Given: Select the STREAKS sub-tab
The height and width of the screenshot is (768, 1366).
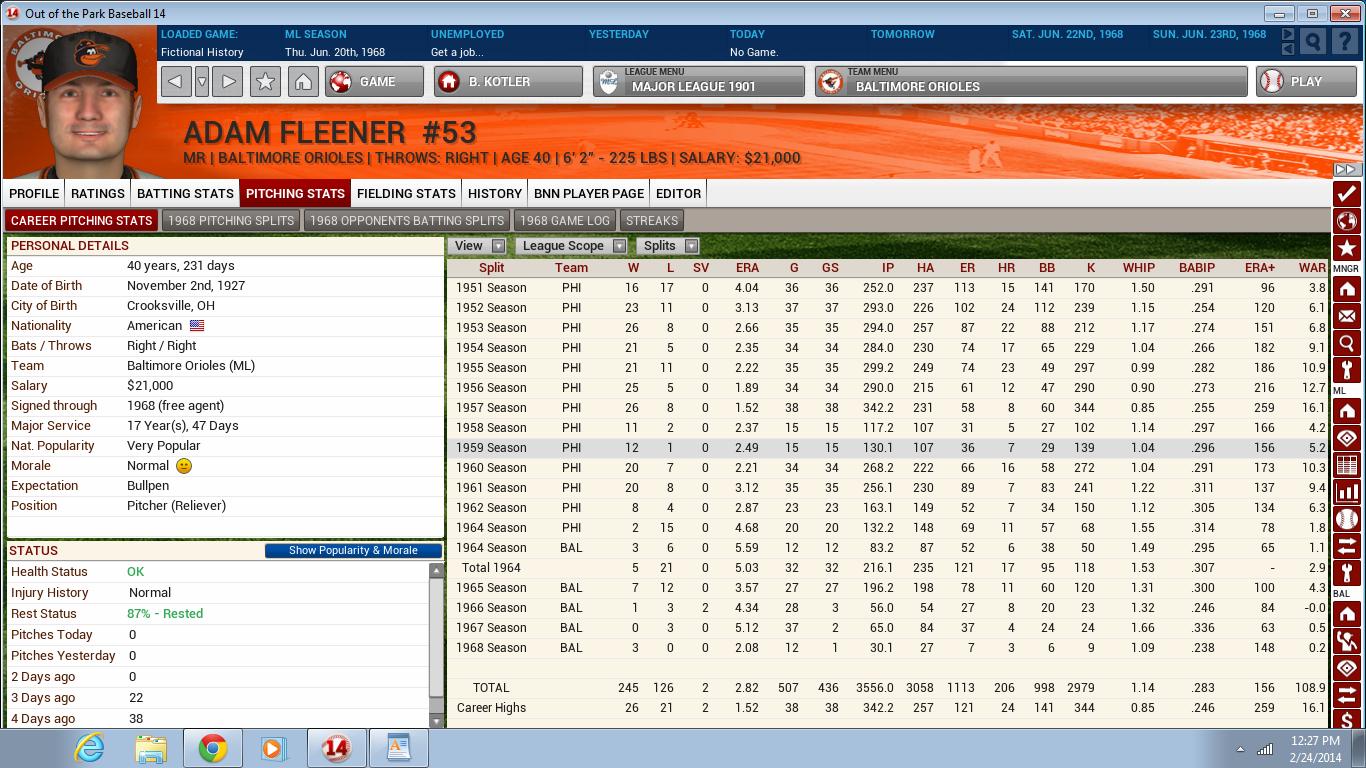Looking at the screenshot, I should [x=652, y=220].
